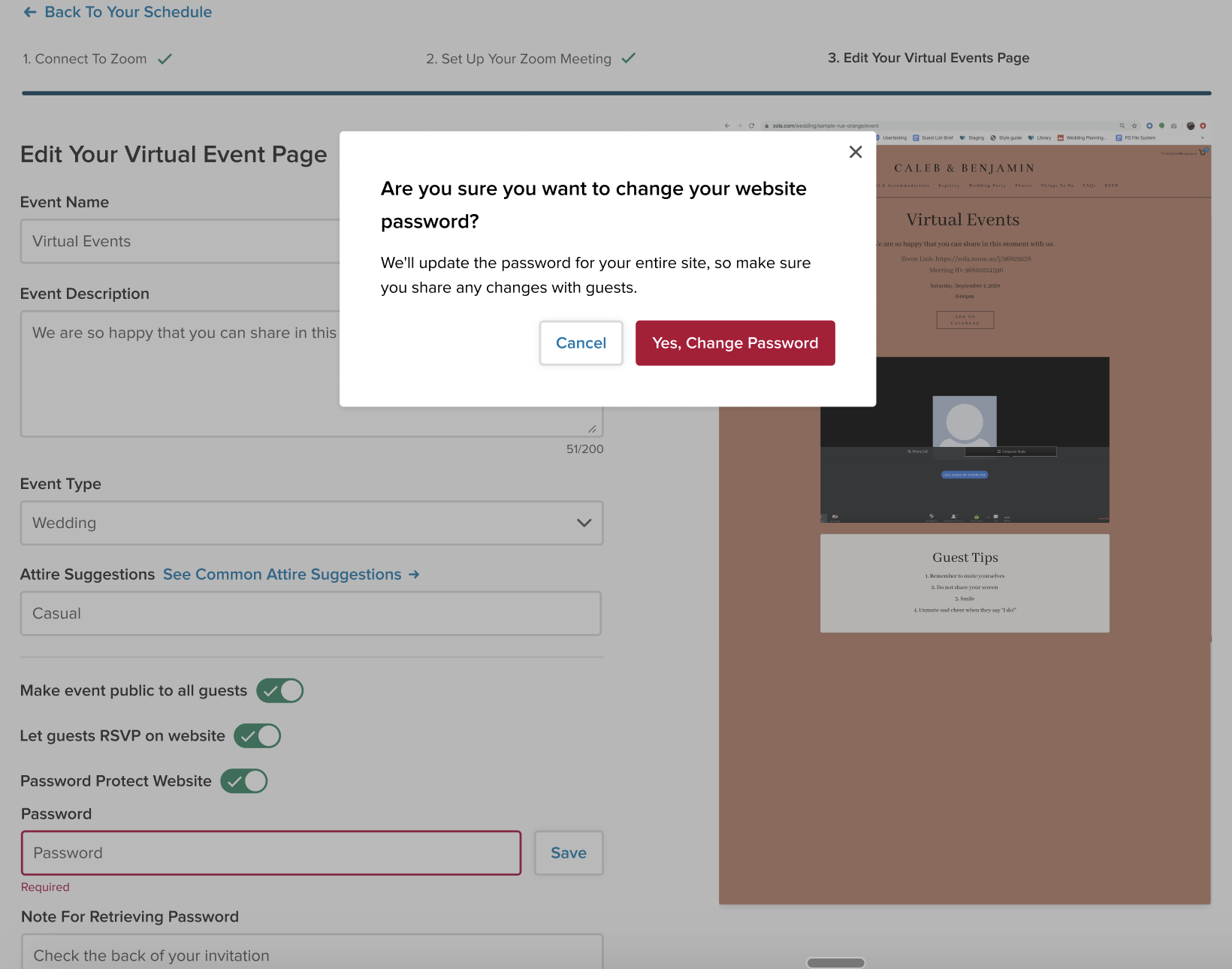This screenshot has height=969, width=1232.
Task: Confirm with Yes, Change Password
Action: 735,343
